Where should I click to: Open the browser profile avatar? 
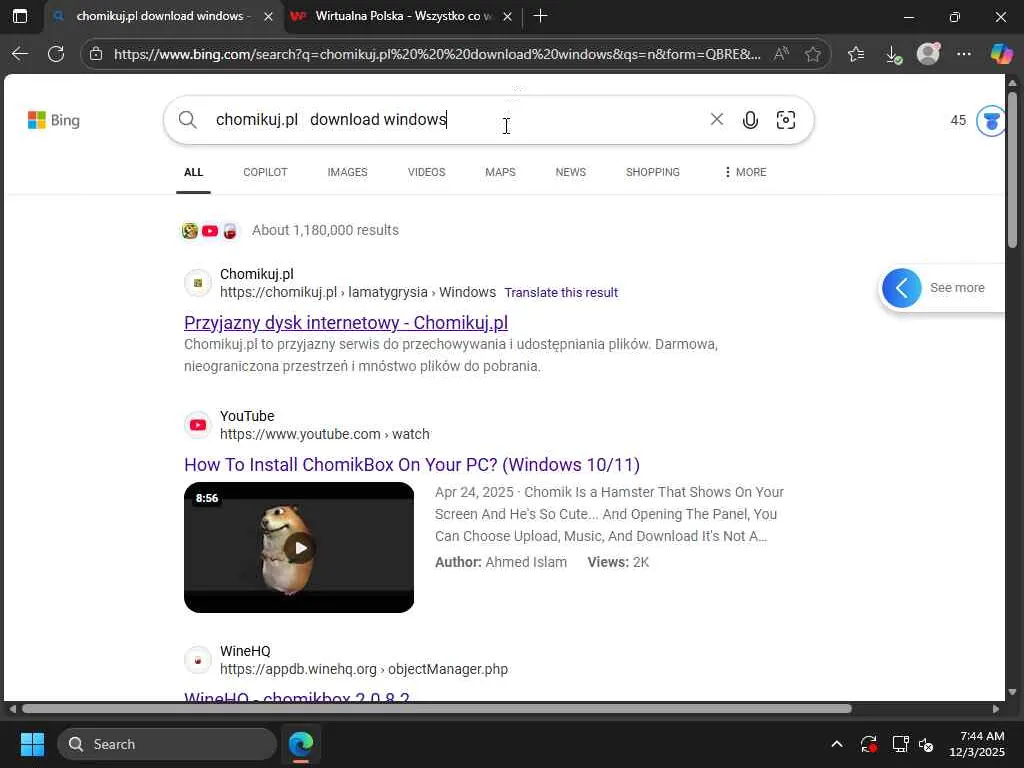click(x=929, y=54)
